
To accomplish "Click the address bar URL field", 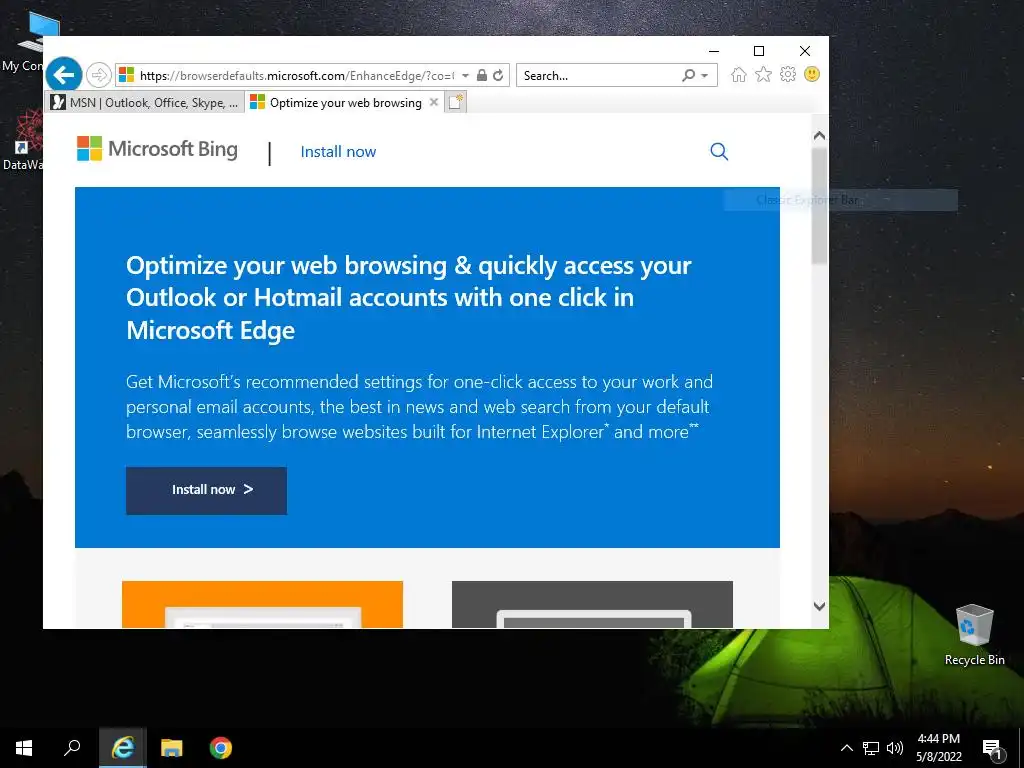I will 297,75.
